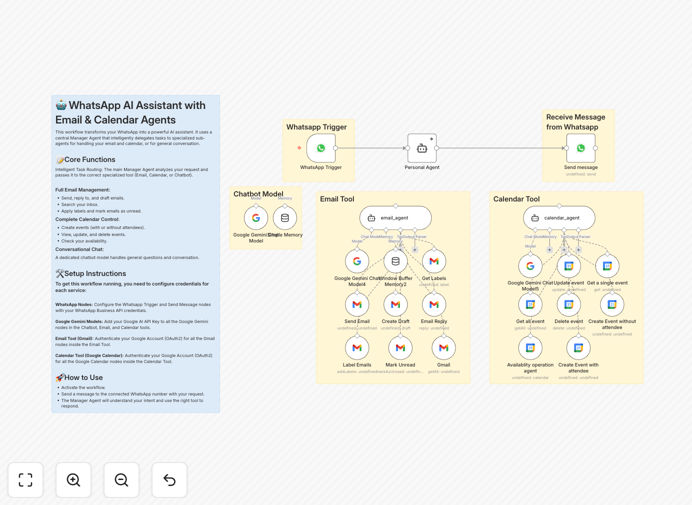Zoom in on the workflow canvas
This screenshot has width=692, height=505.
(x=73, y=480)
